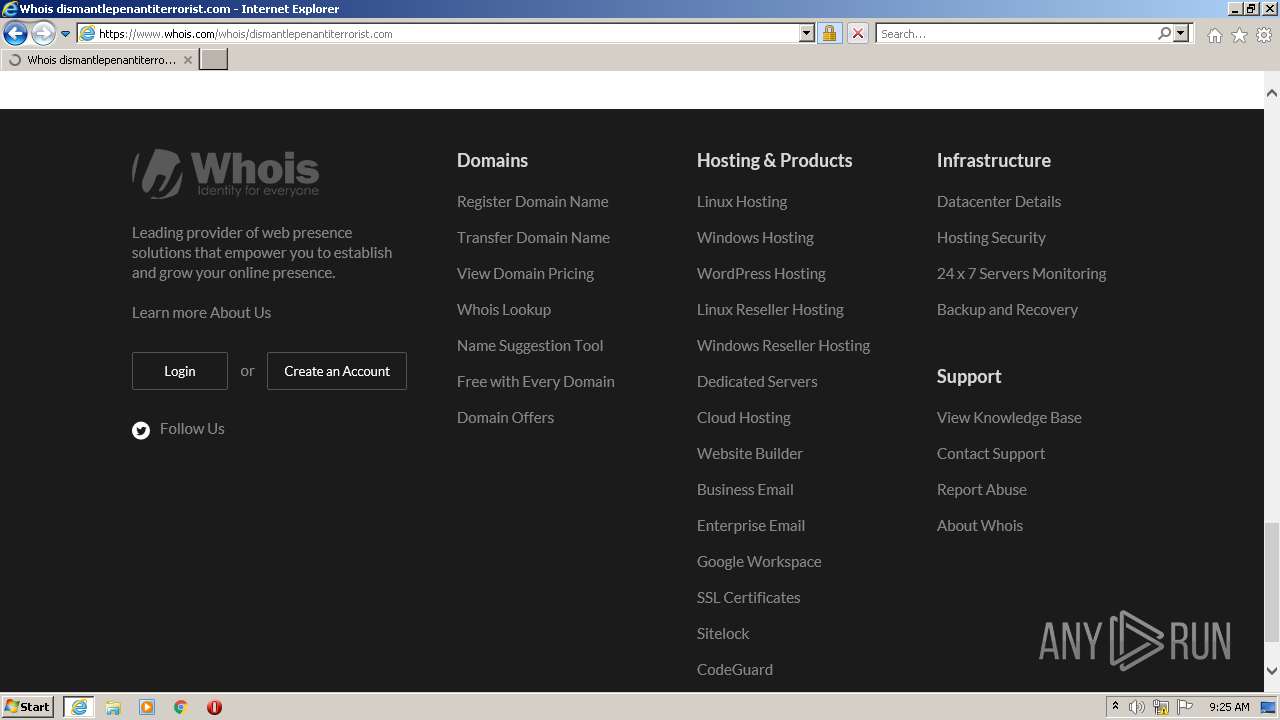The image size is (1280, 720).
Task: Open Report Abuse link
Action: tap(982, 489)
